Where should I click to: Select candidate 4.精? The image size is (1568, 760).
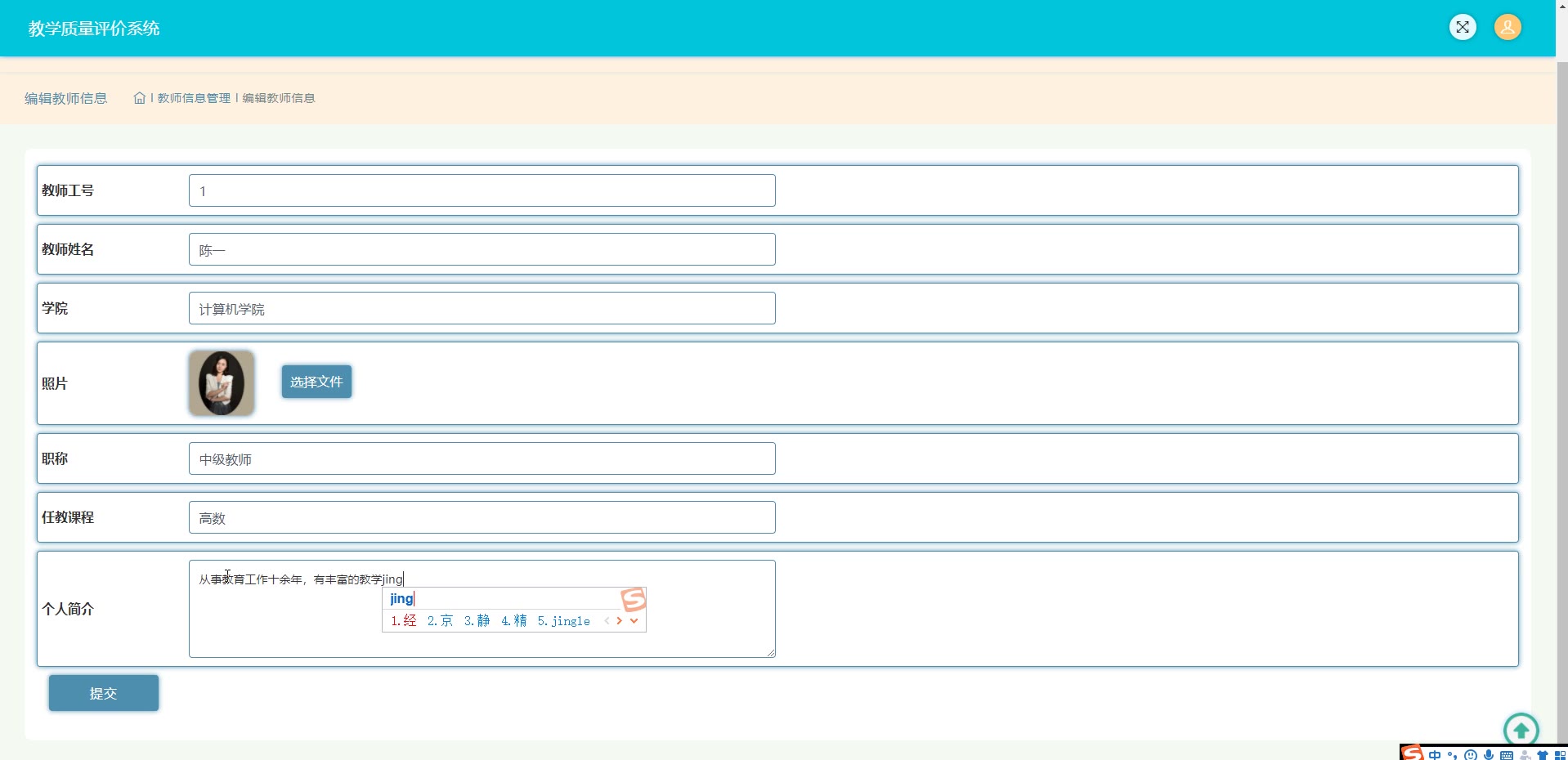(x=513, y=621)
